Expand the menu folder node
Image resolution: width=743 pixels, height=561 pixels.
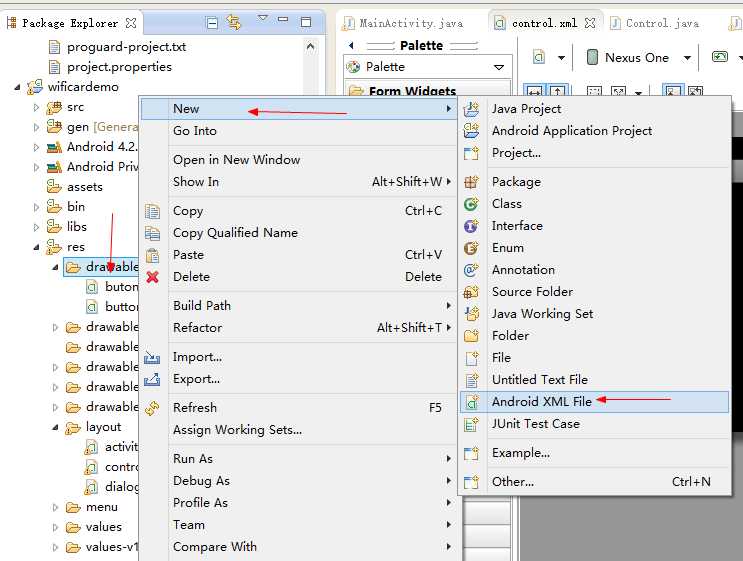click(55, 507)
